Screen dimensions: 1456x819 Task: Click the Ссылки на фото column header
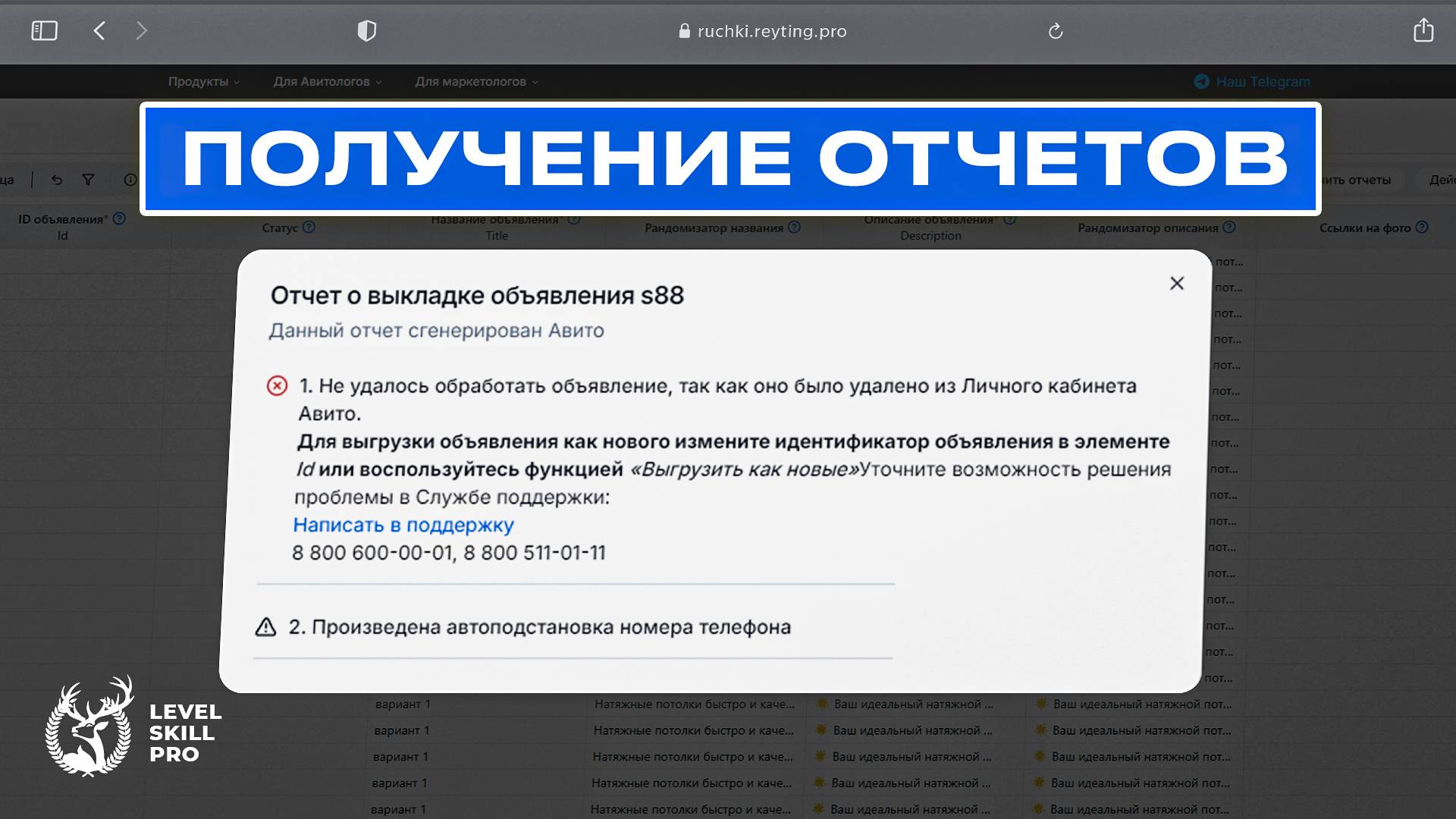(1365, 227)
